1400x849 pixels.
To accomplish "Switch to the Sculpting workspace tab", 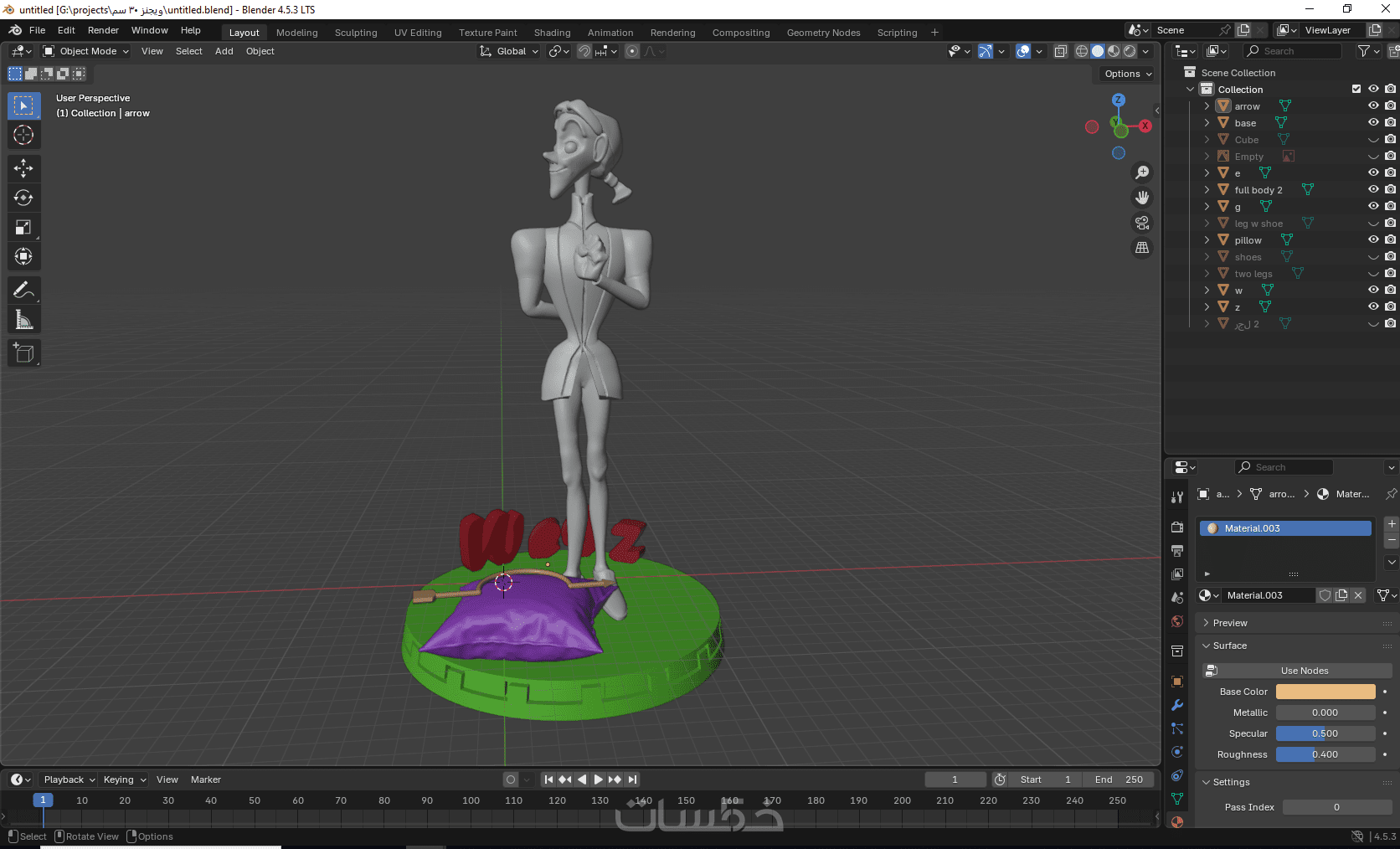I will (x=356, y=33).
